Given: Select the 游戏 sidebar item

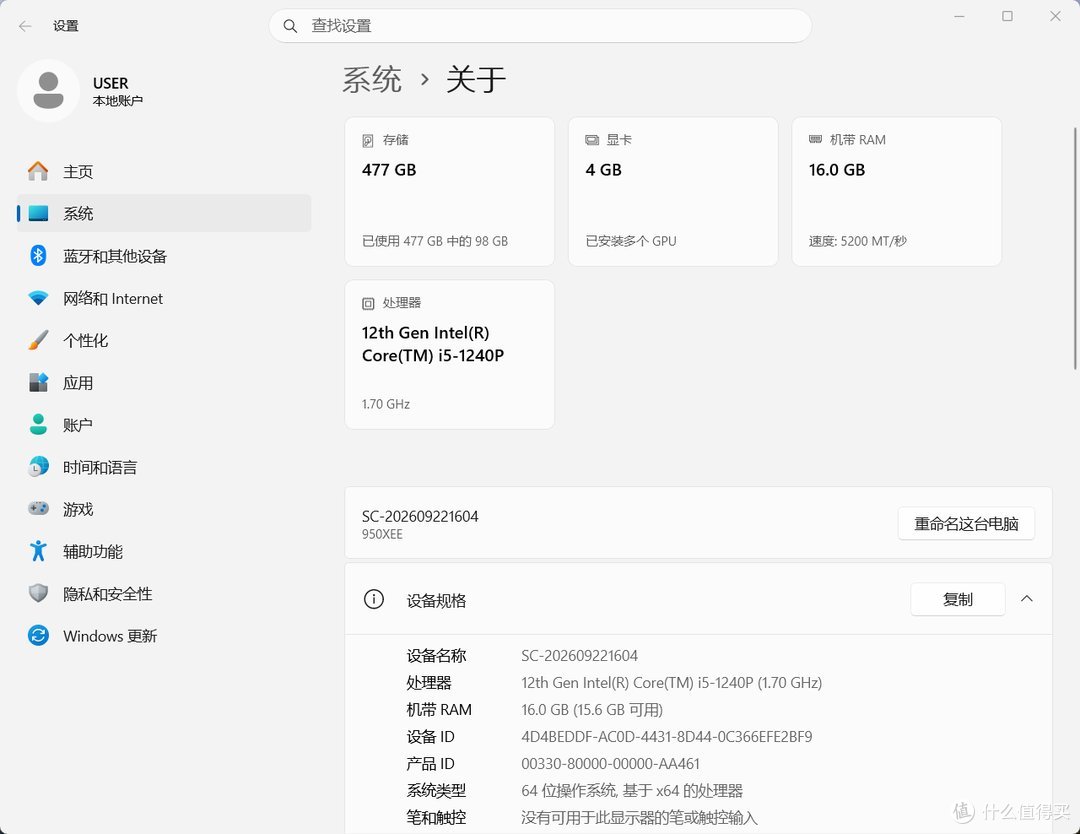Looking at the screenshot, I should 164,510.
